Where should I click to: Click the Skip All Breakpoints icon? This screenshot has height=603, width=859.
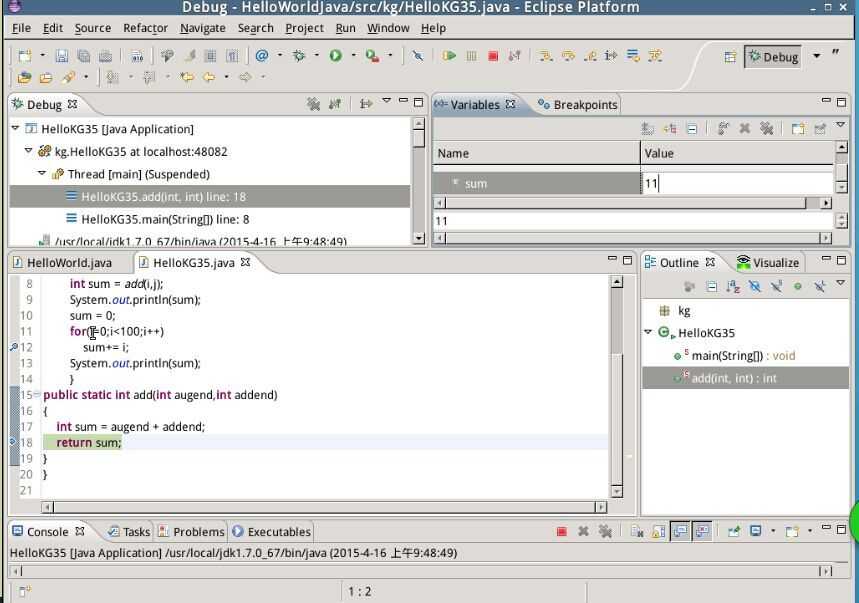[x=417, y=56]
